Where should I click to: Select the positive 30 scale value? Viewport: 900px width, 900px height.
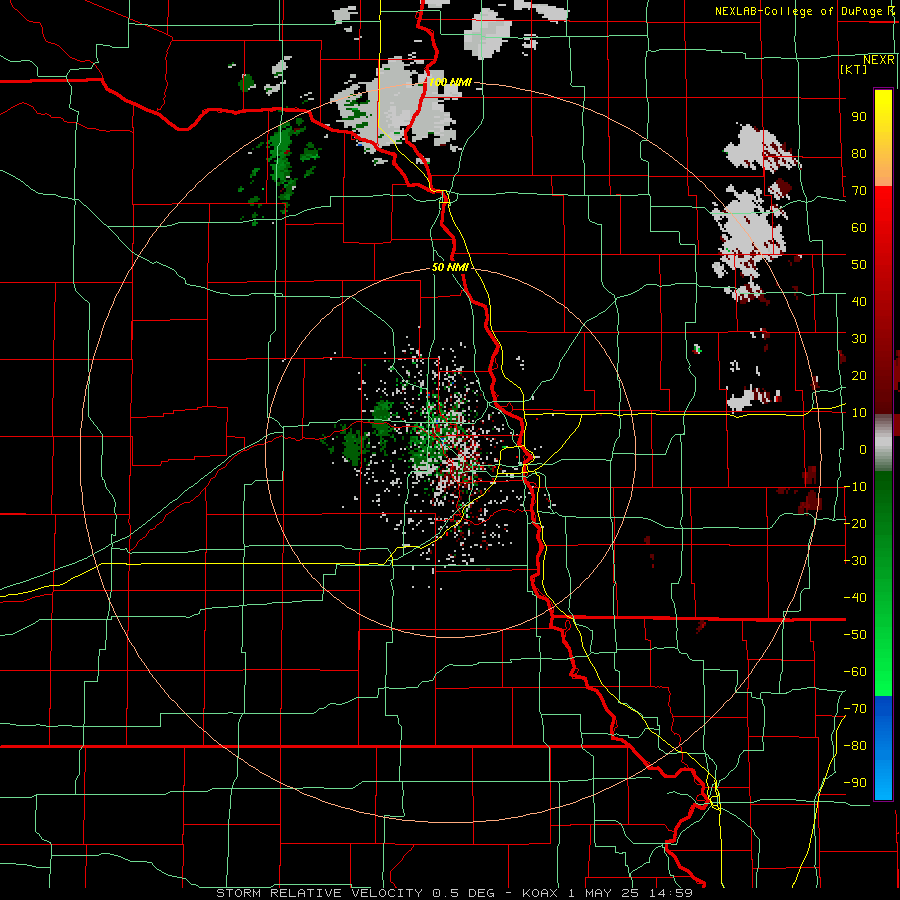click(x=859, y=339)
